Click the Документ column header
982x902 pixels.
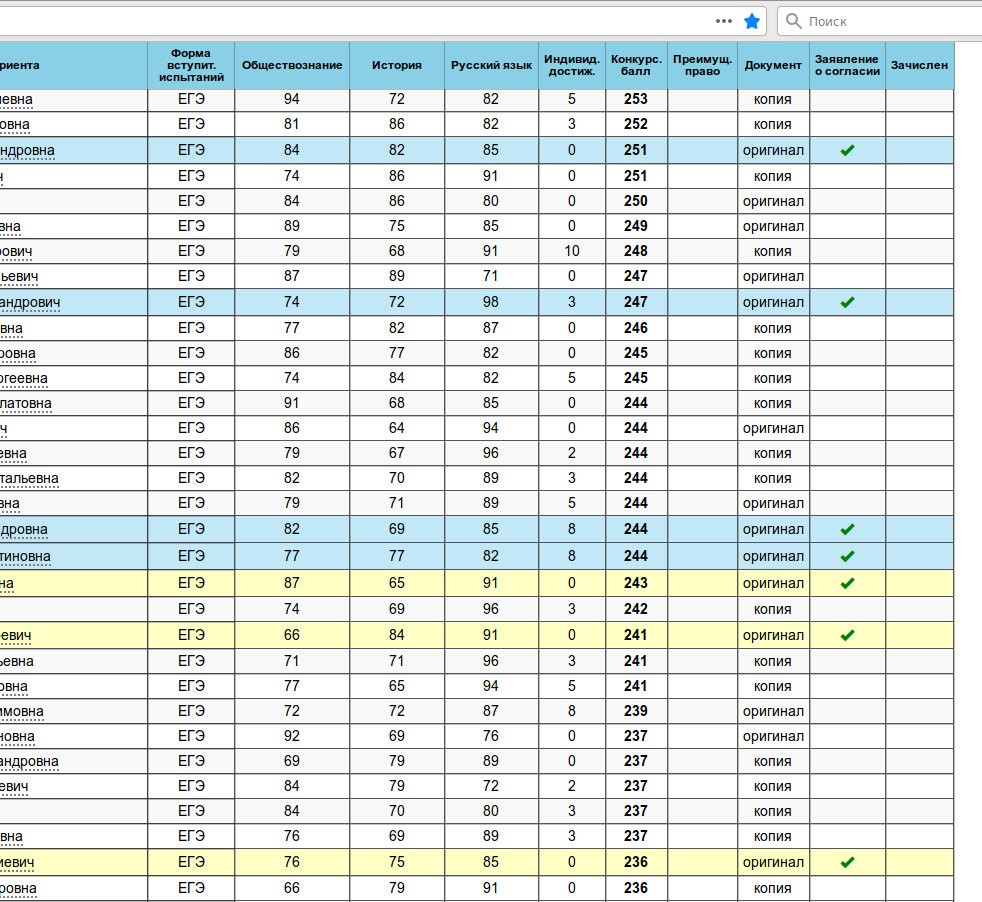click(773, 65)
